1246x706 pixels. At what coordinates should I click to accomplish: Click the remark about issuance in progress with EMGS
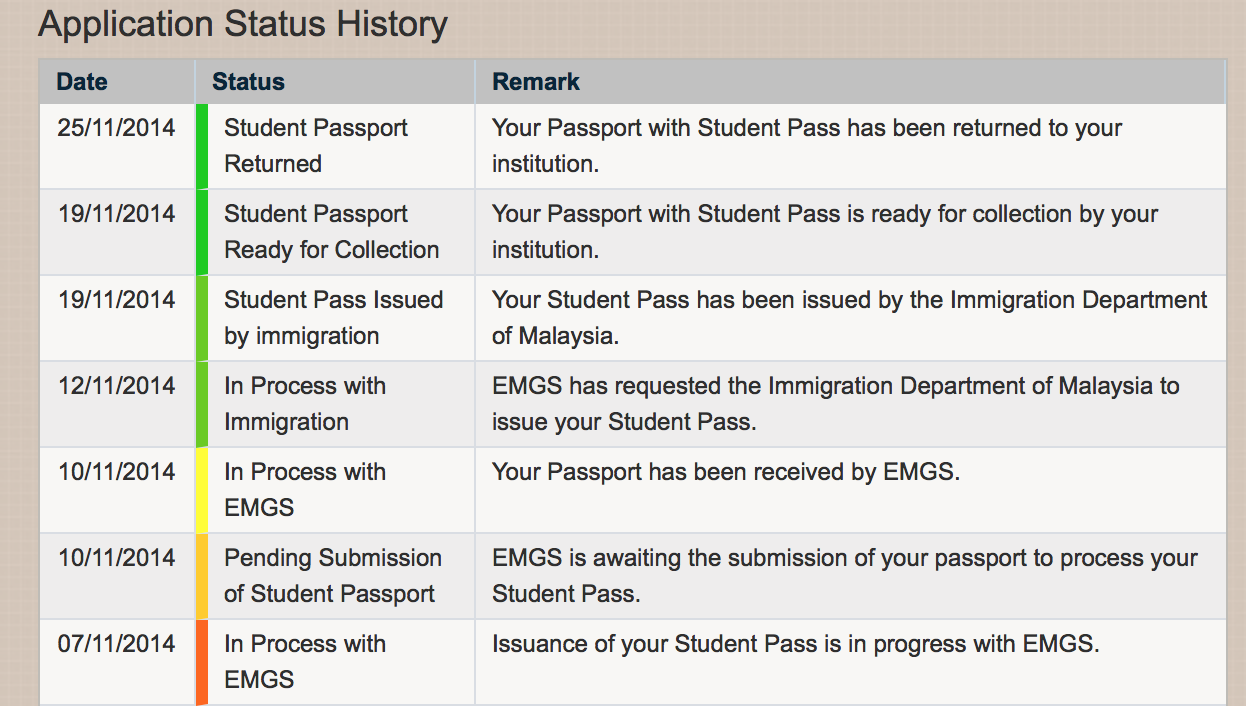pyautogui.click(x=796, y=644)
